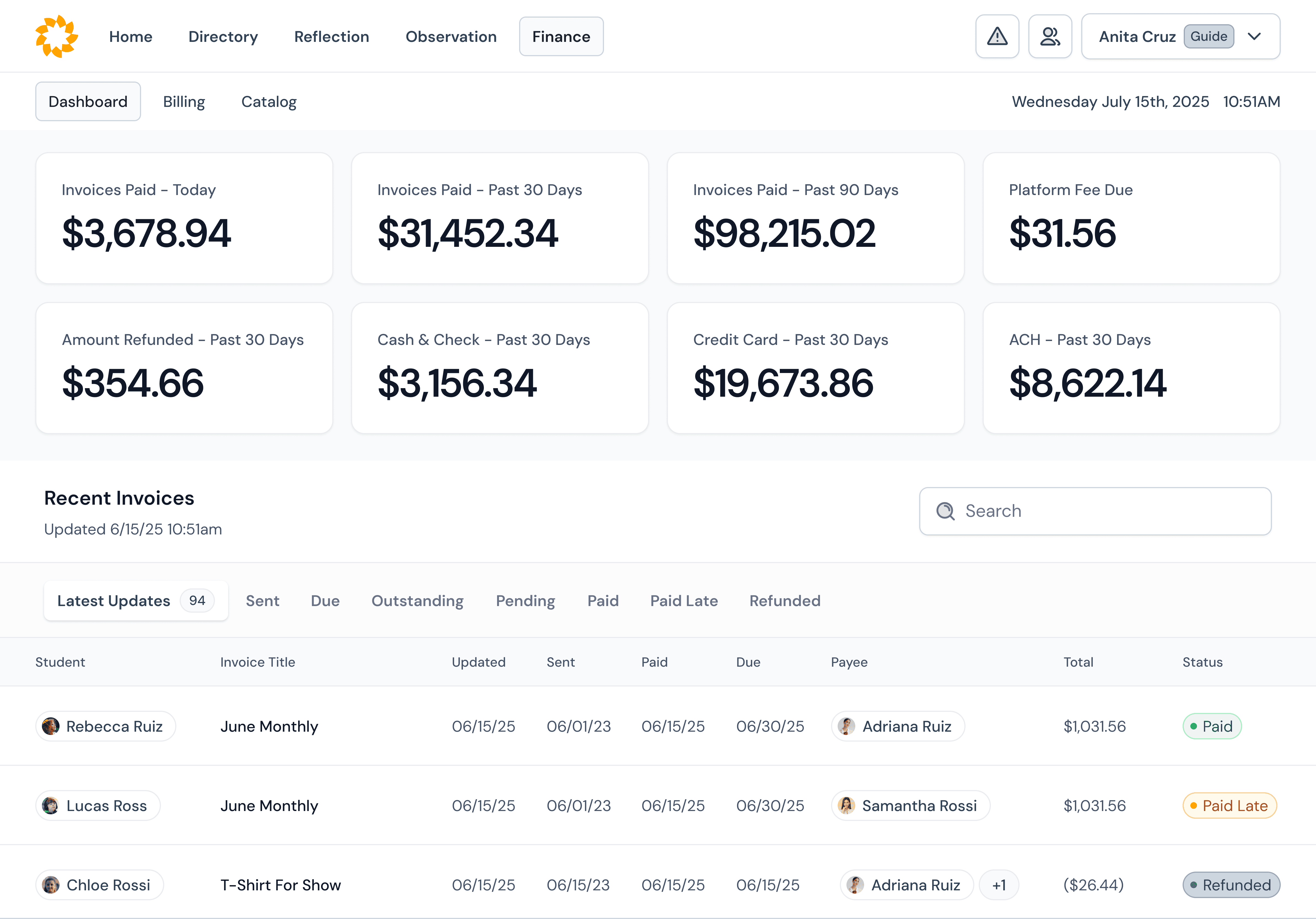This screenshot has width=1316, height=919.
Task: Click Rebecca Ruiz's student avatar
Action: tap(51, 726)
